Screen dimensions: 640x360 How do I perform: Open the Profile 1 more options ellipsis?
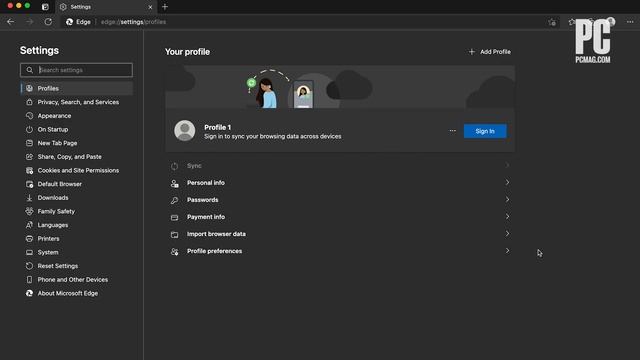(x=452, y=131)
